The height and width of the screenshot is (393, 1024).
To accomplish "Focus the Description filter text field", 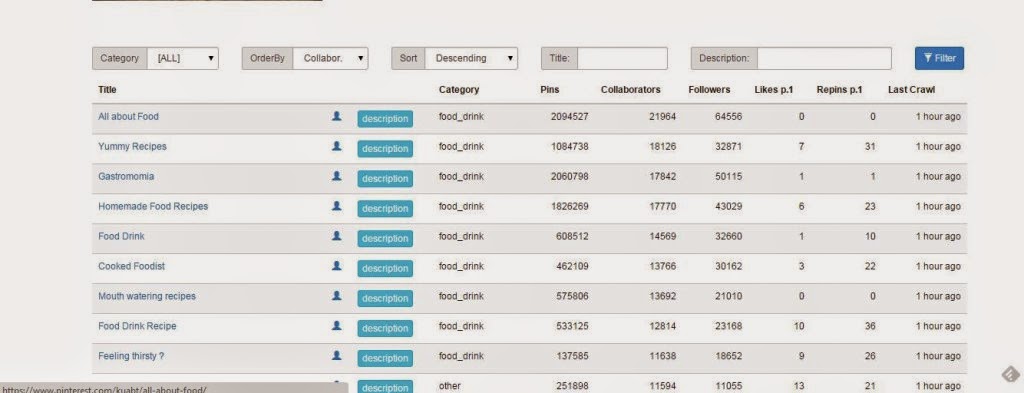I will (824, 58).
